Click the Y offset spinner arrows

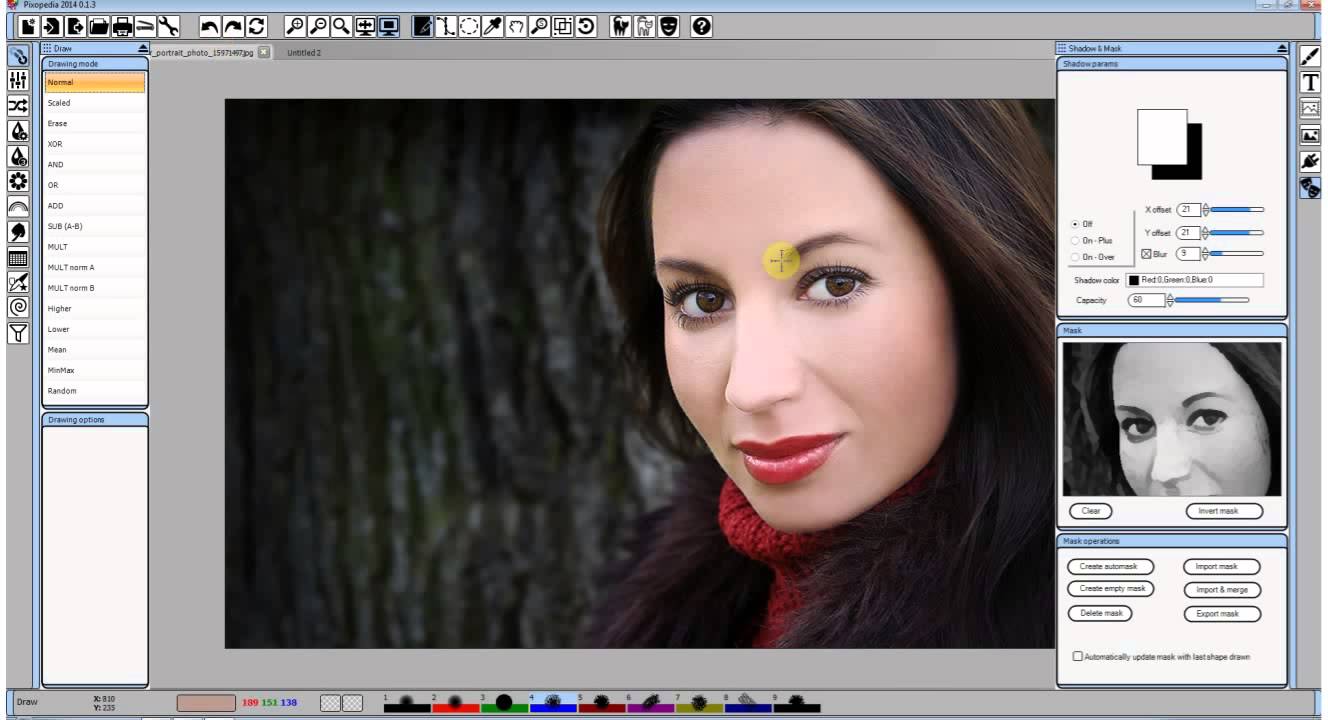coord(1205,233)
